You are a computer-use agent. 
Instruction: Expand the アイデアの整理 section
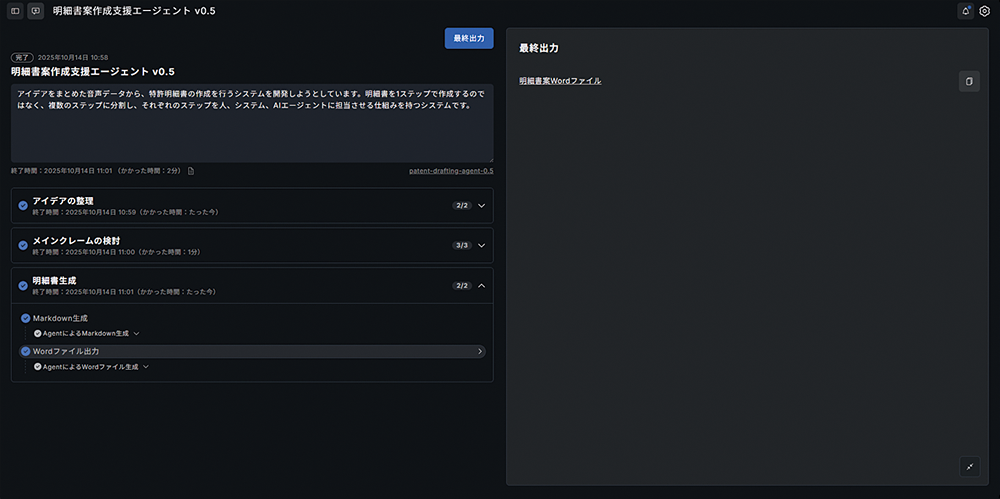coord(481,206)
